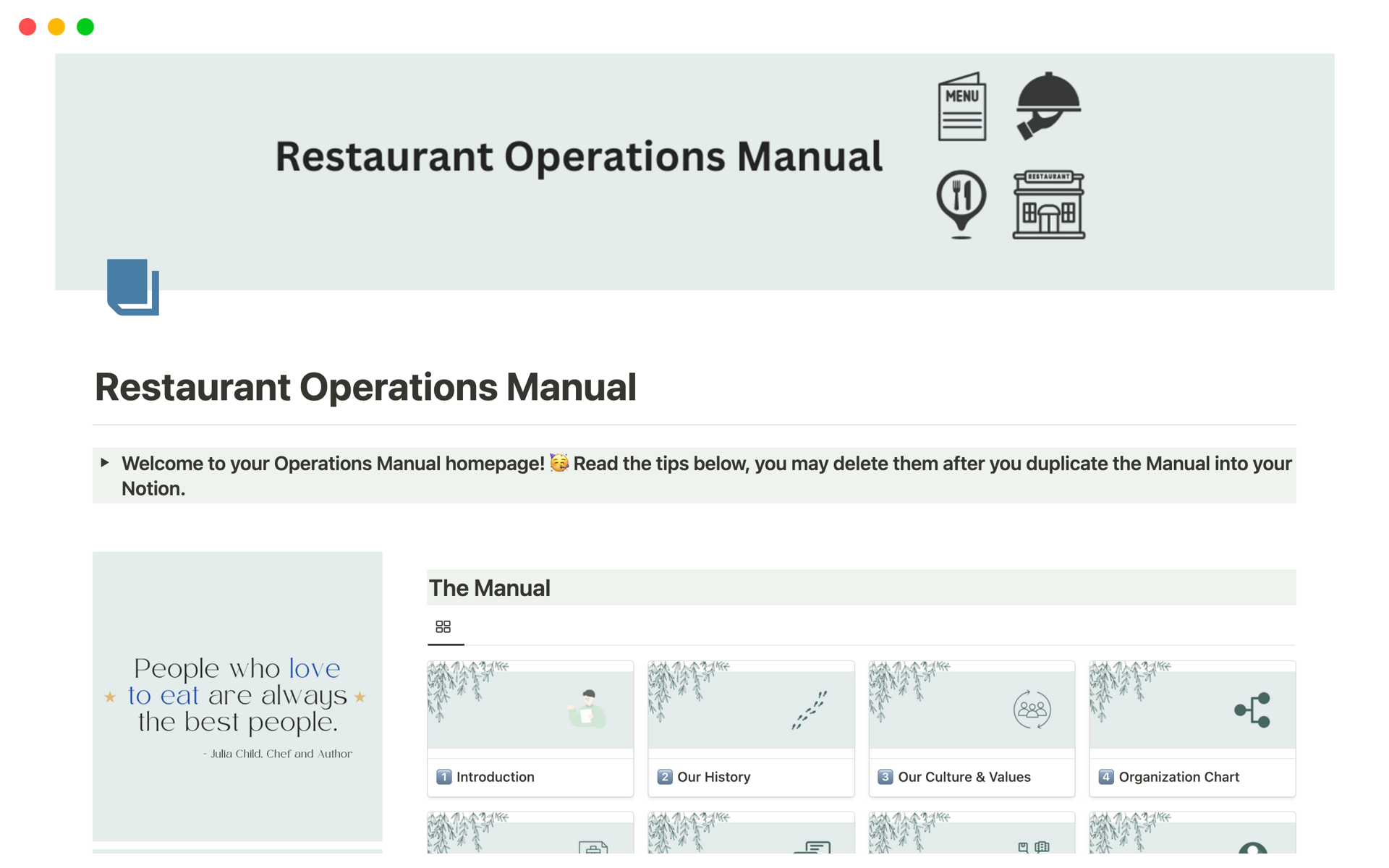1389x868 pixels.
Task: Click the serving cloche icon in the banner
Action: click(1048, 106)
